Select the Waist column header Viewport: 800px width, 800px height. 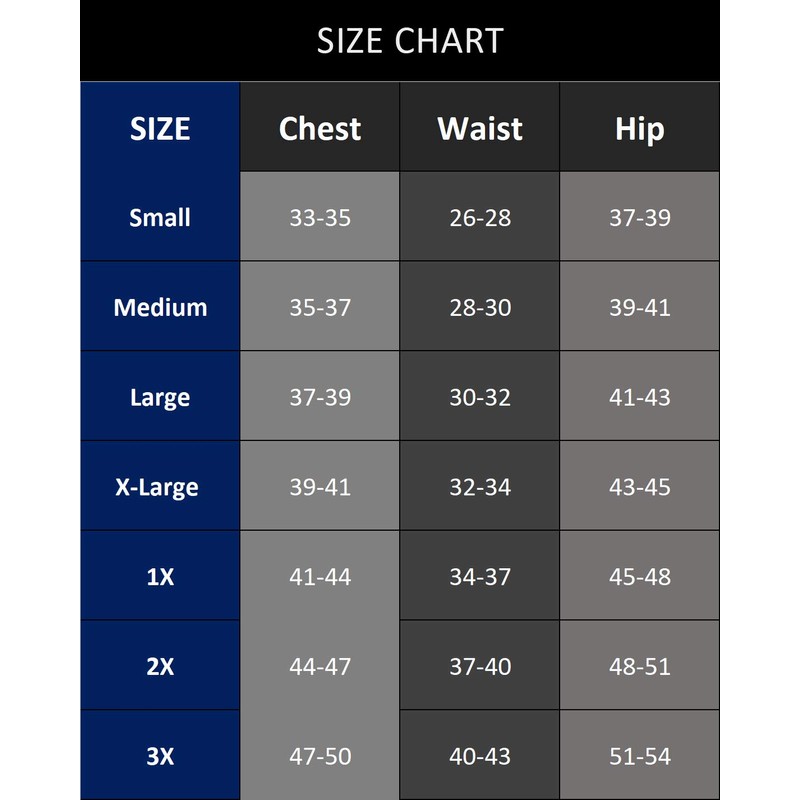tap(480, 129)
